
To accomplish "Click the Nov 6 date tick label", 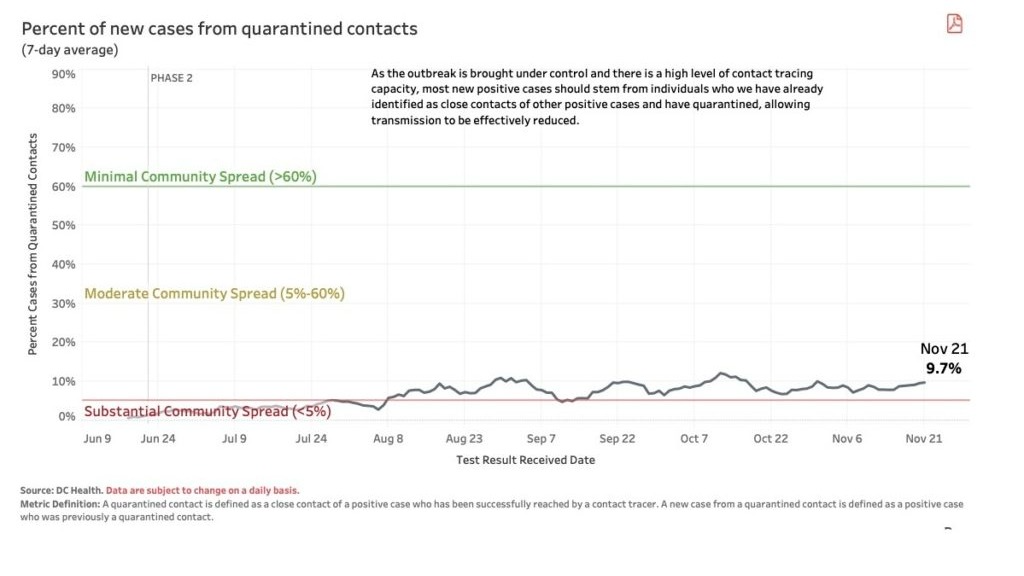I will [x=847, y=439].
